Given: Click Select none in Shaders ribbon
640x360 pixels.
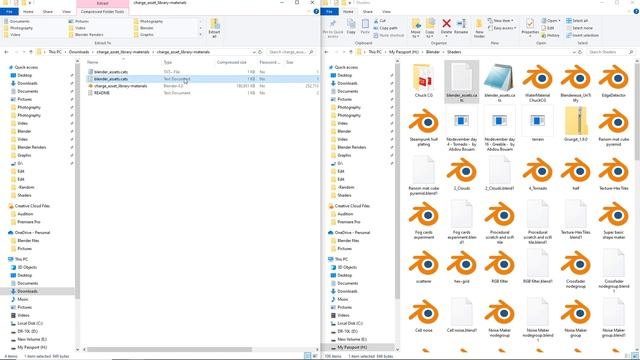Looking at the screenshot, I should coord(579,28).
